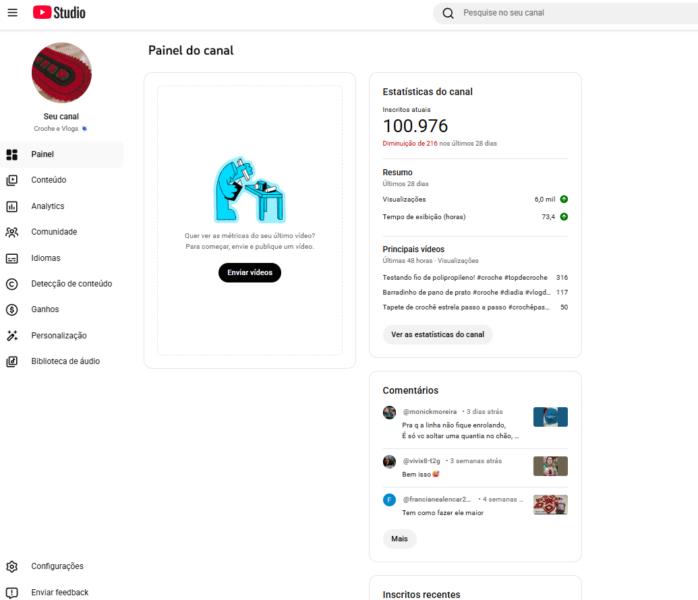Image resolution: width=698 pixels, height=600 pixels.
Task: Open Detecção de conteúdo page
Action: coord(62,284)
